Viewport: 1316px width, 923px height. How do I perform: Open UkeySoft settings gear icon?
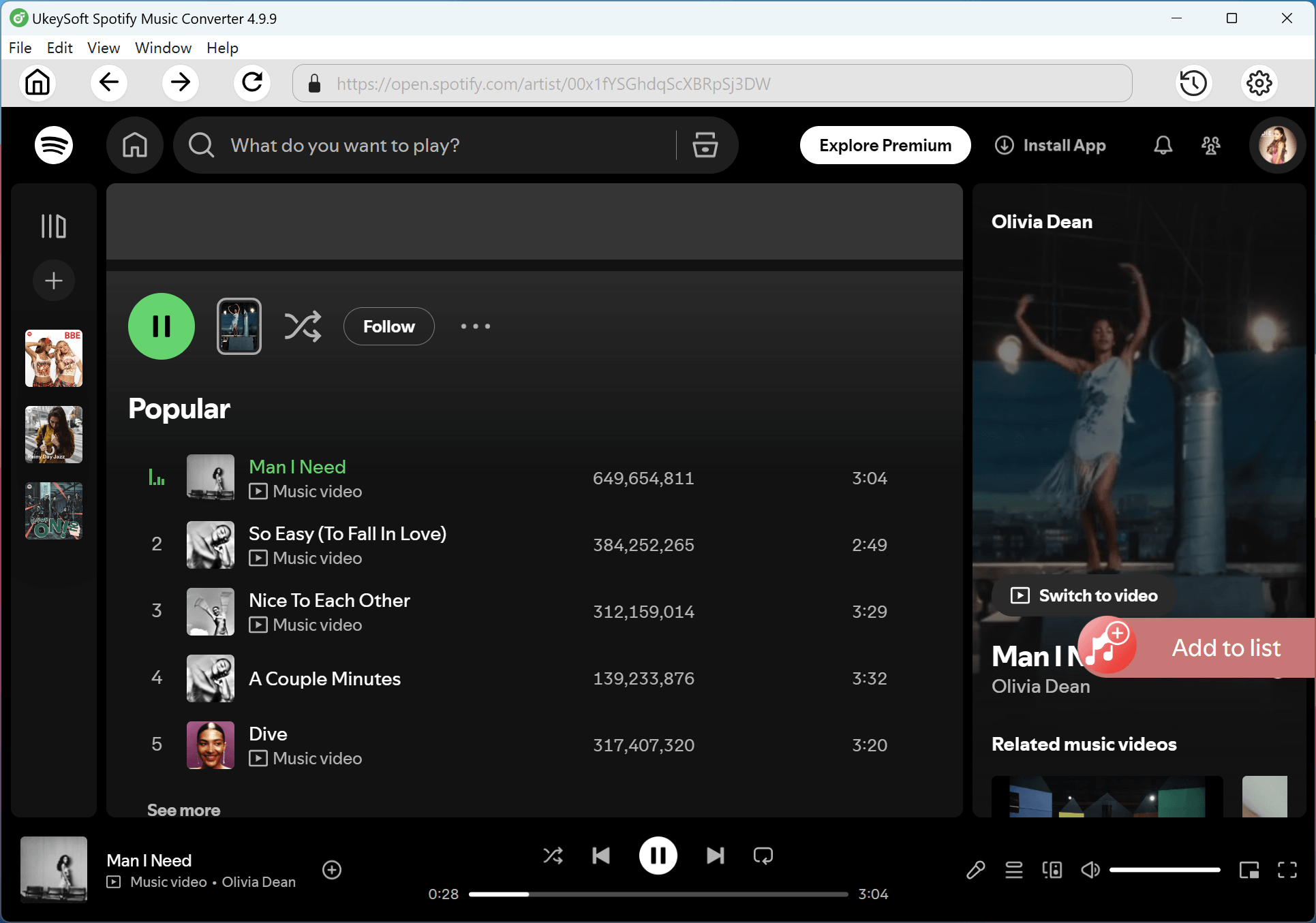tap(1259, 83)
